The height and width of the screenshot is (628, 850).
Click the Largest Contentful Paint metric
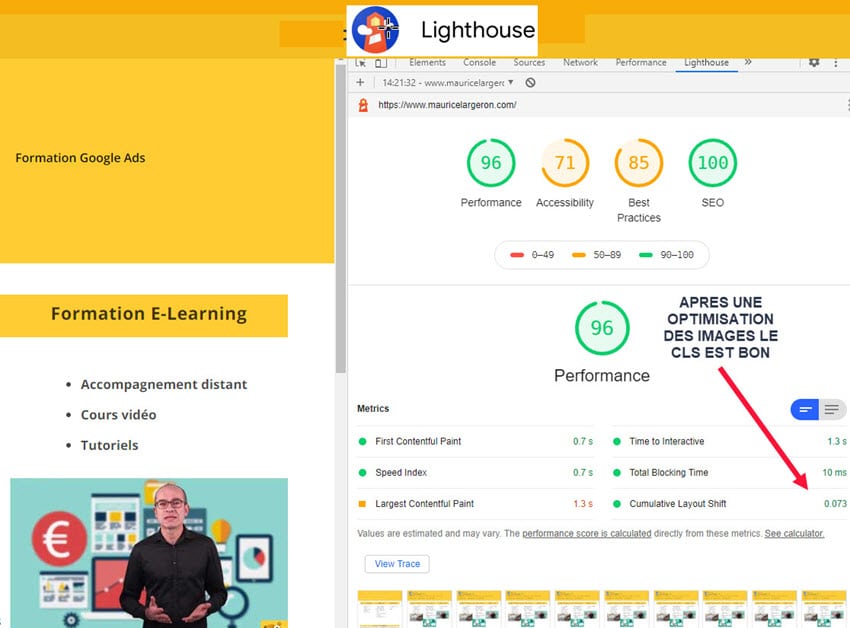coord(475,504)
